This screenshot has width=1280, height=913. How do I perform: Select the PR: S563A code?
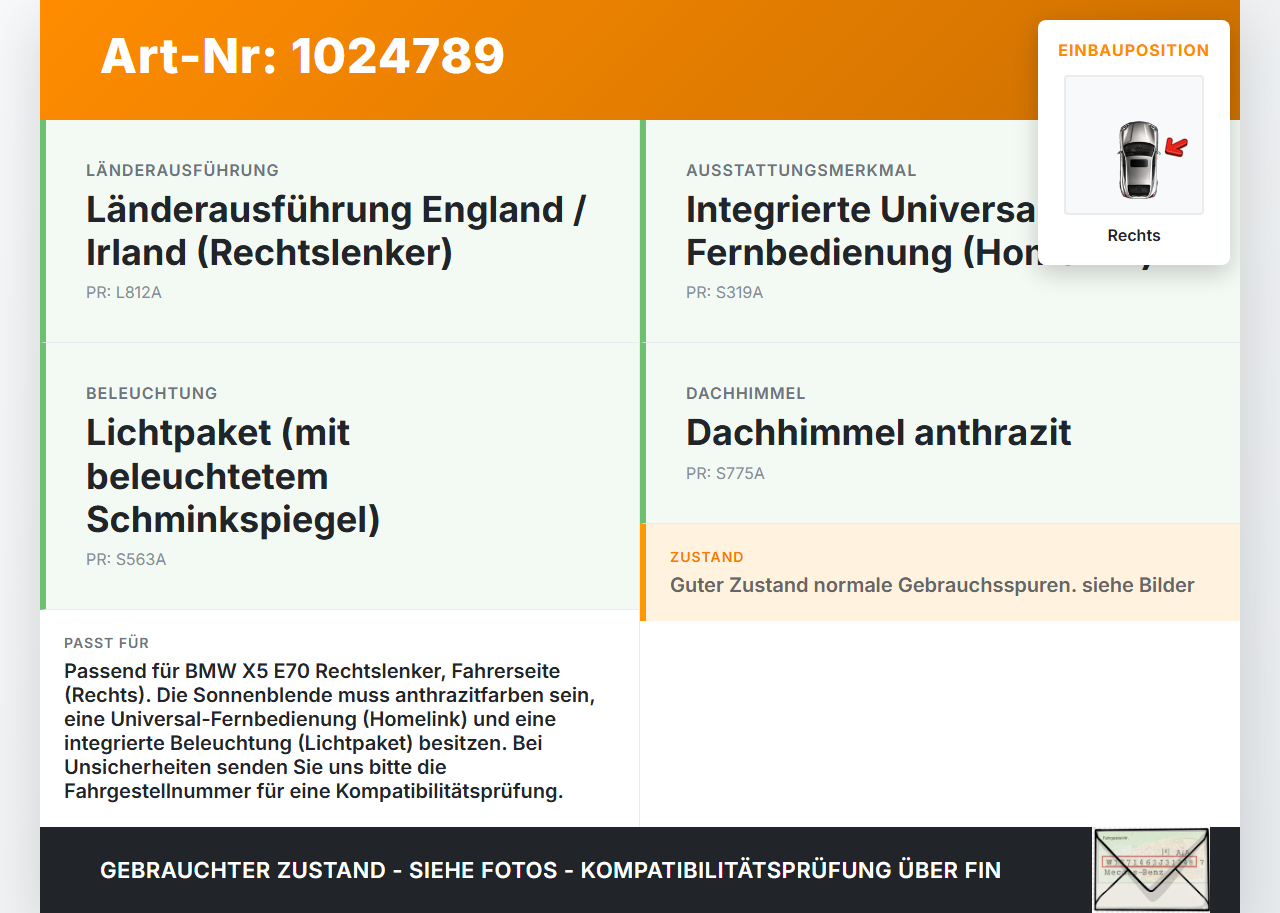click(126, 559)
